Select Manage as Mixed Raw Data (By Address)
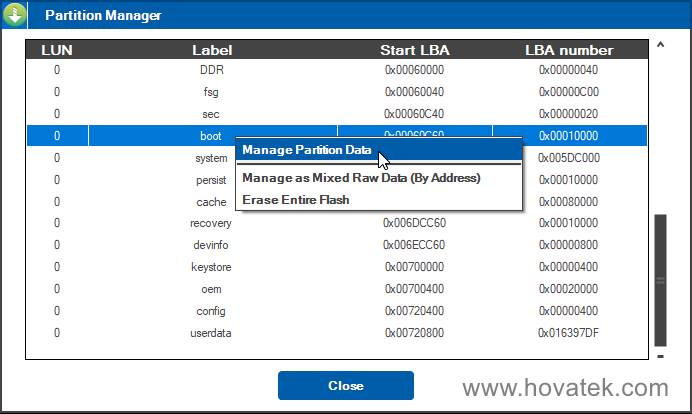This screenshot has height=414, width=692. 361,178
